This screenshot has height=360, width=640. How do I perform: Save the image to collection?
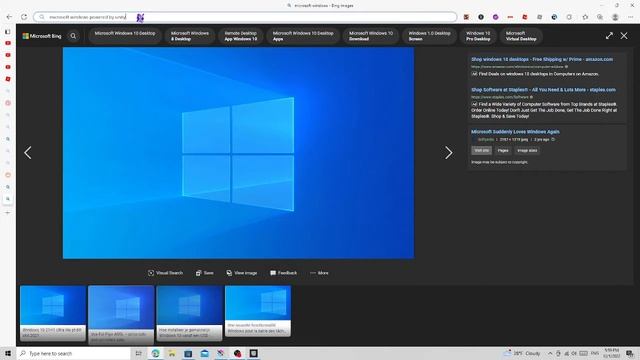click(x=204, y=273)
